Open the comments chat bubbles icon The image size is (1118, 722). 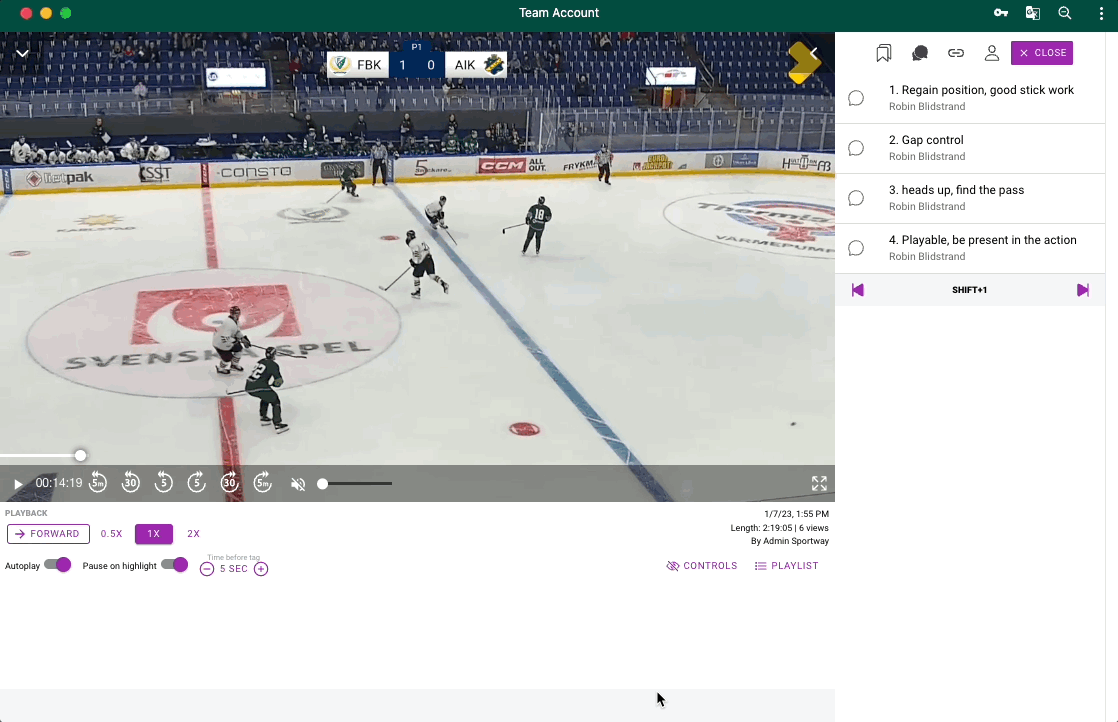point(920,53)
